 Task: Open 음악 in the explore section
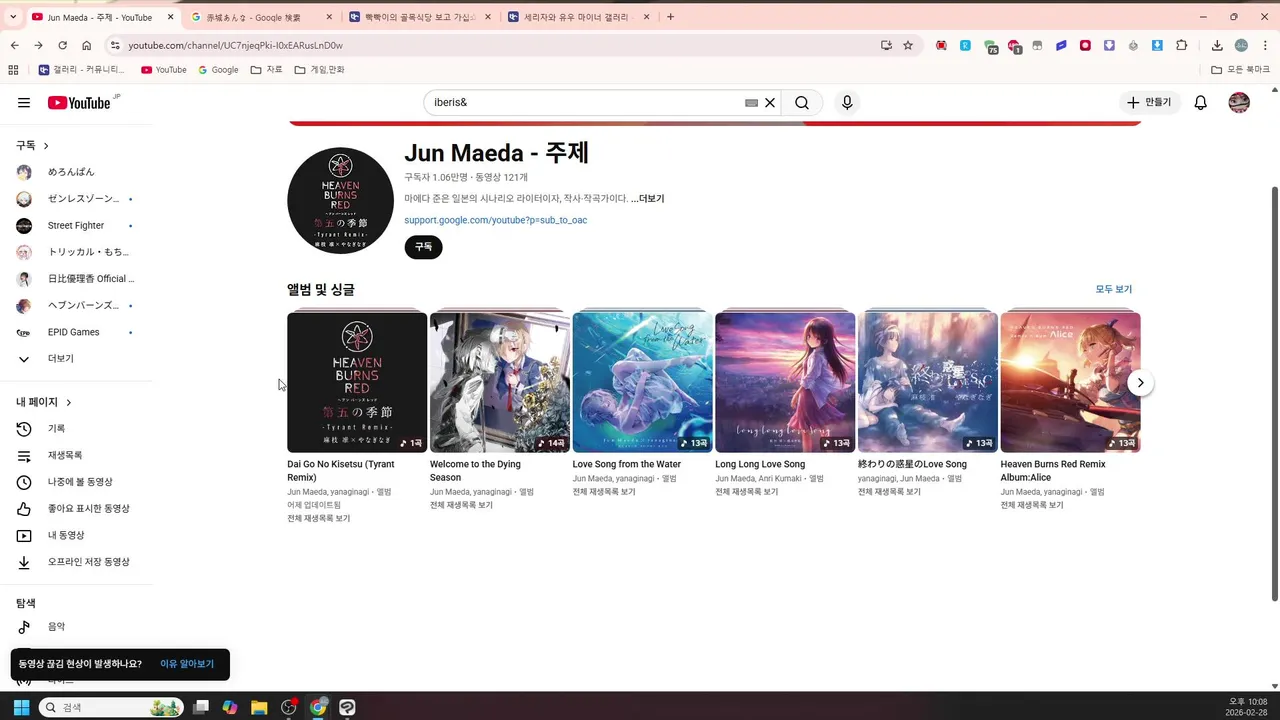coord(76,627)
